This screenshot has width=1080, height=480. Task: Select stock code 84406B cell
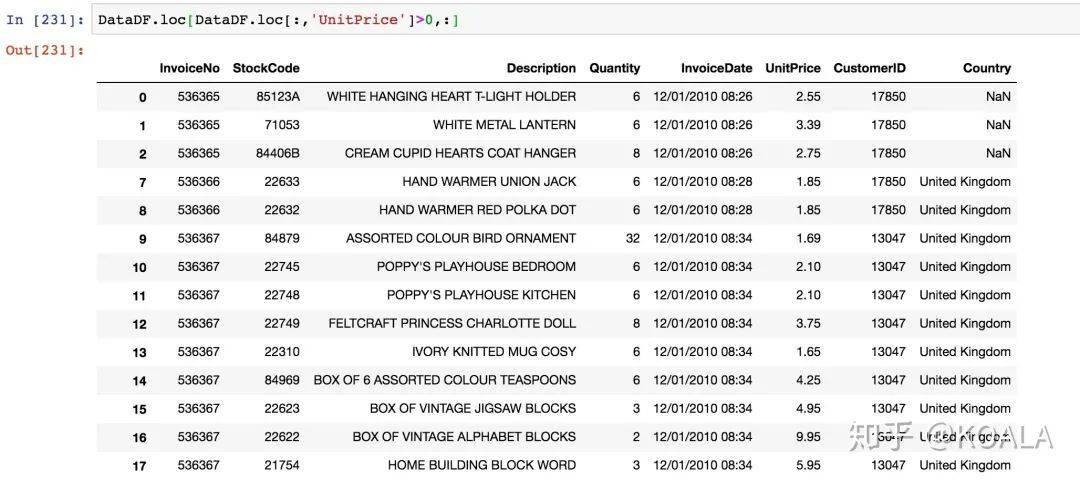pos(278,153)
